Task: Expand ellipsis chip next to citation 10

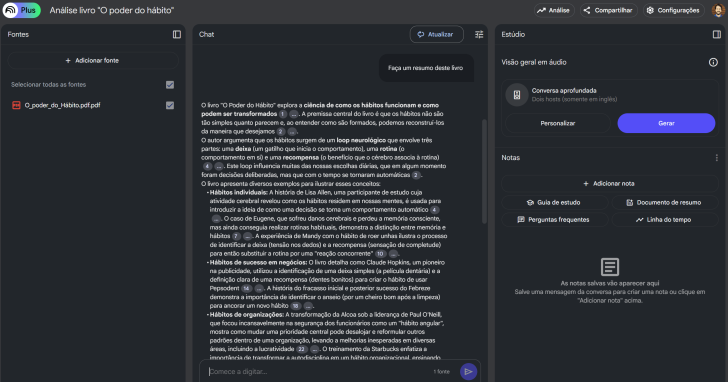Action: point(393,254)
